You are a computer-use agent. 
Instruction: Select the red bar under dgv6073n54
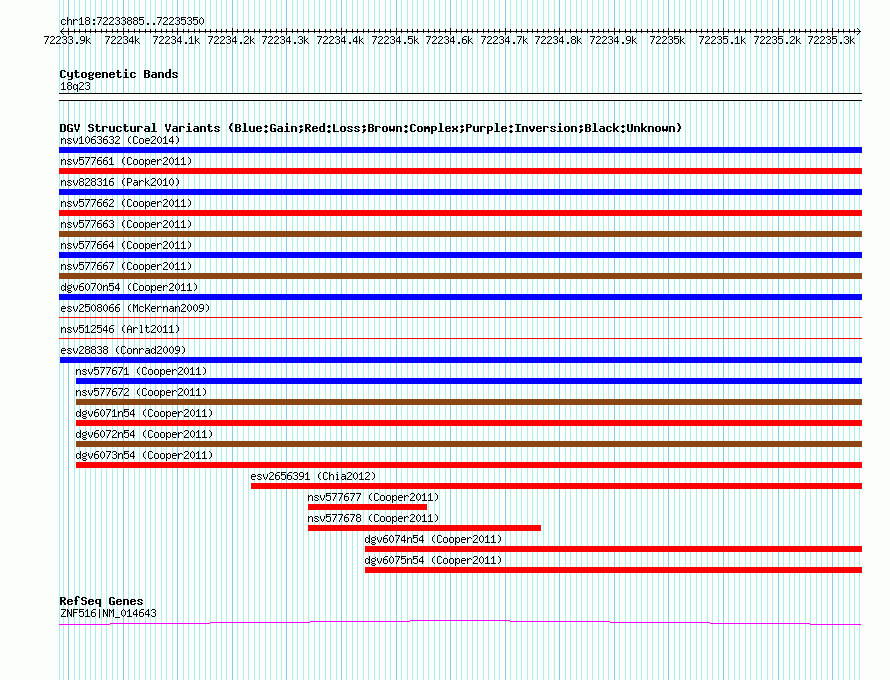pos(469,465)
